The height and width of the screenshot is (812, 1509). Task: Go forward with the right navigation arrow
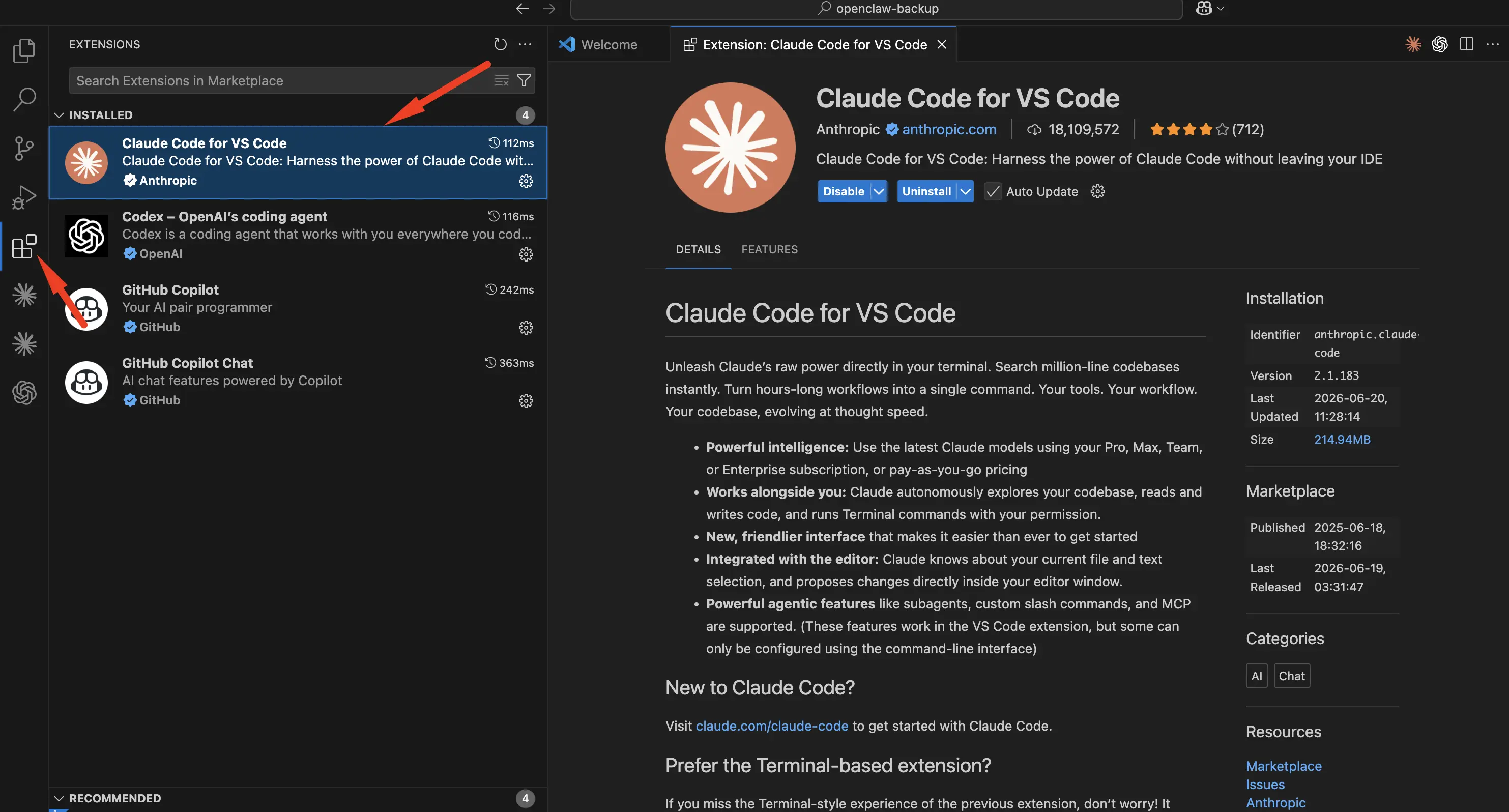(x=548, y=8)
